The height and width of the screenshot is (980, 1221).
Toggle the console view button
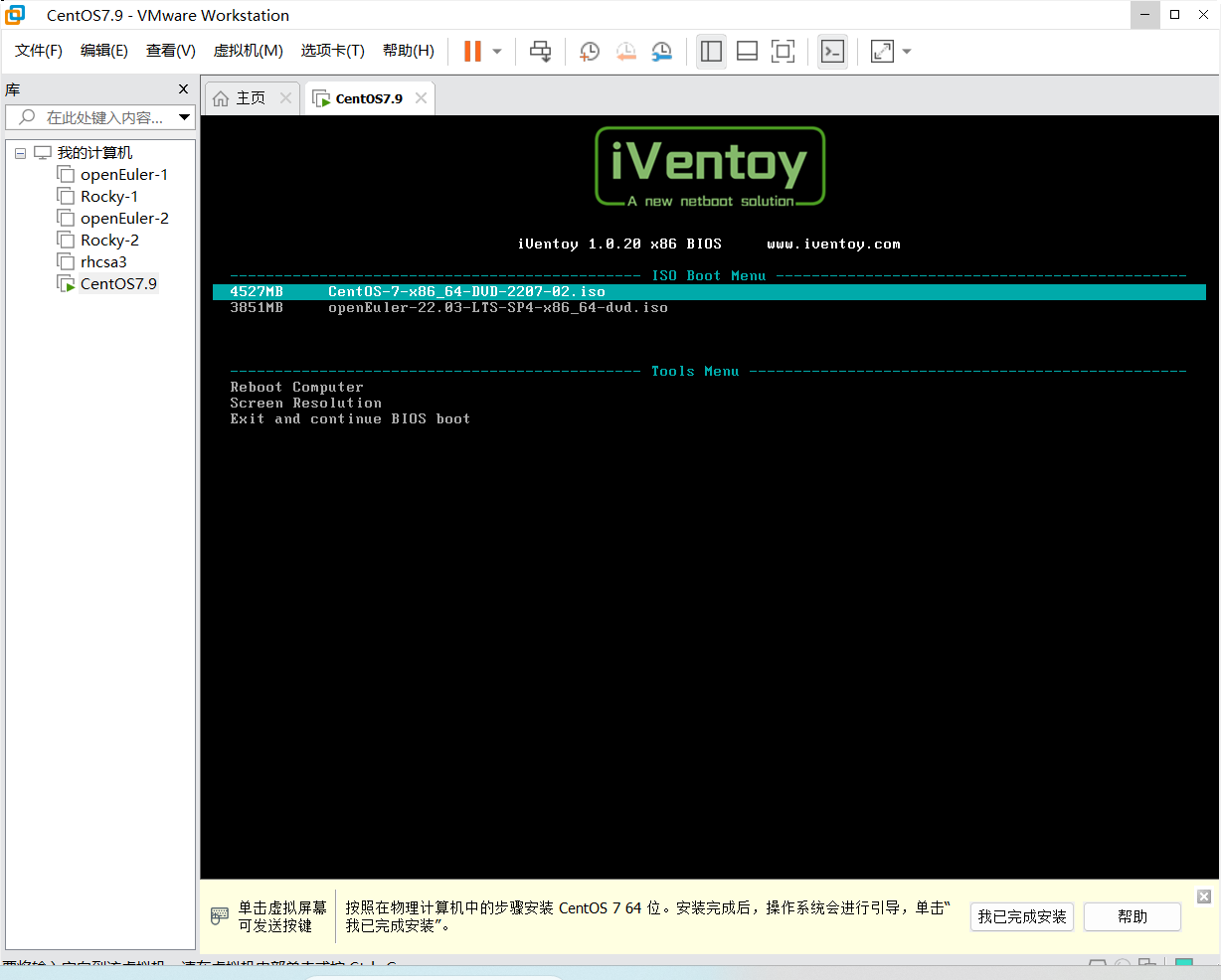832,51
